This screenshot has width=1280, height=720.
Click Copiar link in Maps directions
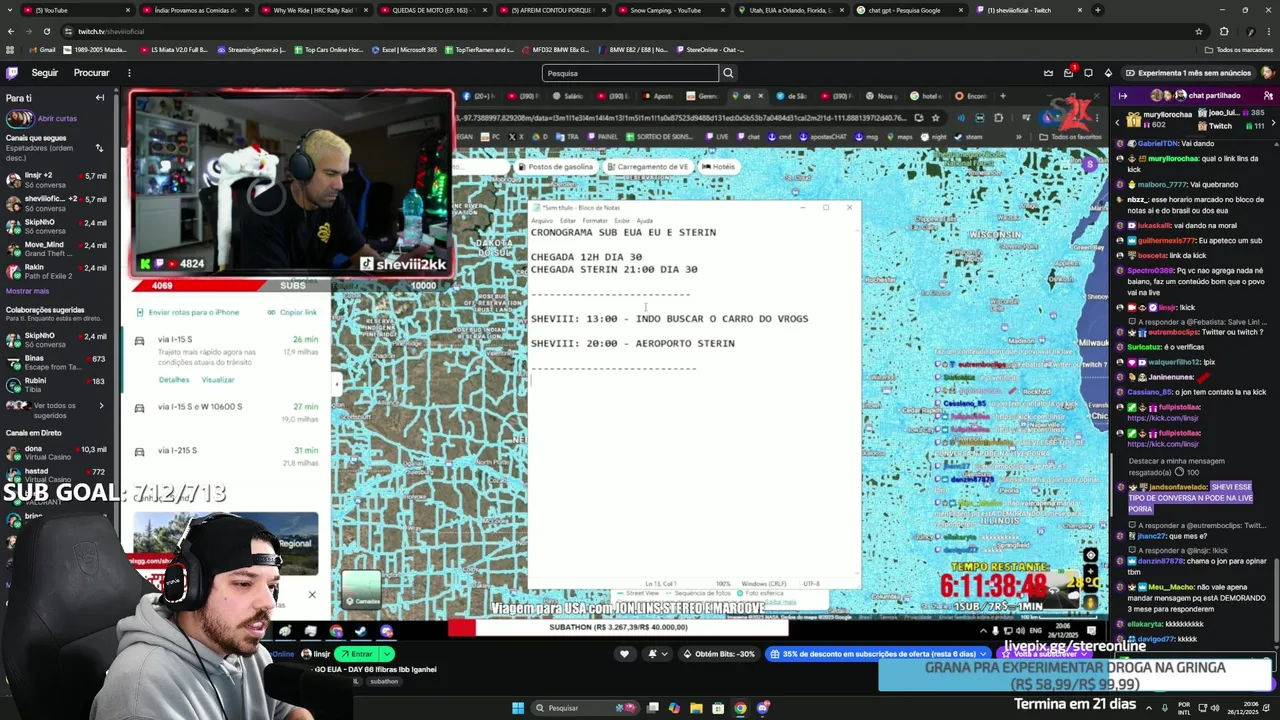pyautogui.click(x=292, y=312)
